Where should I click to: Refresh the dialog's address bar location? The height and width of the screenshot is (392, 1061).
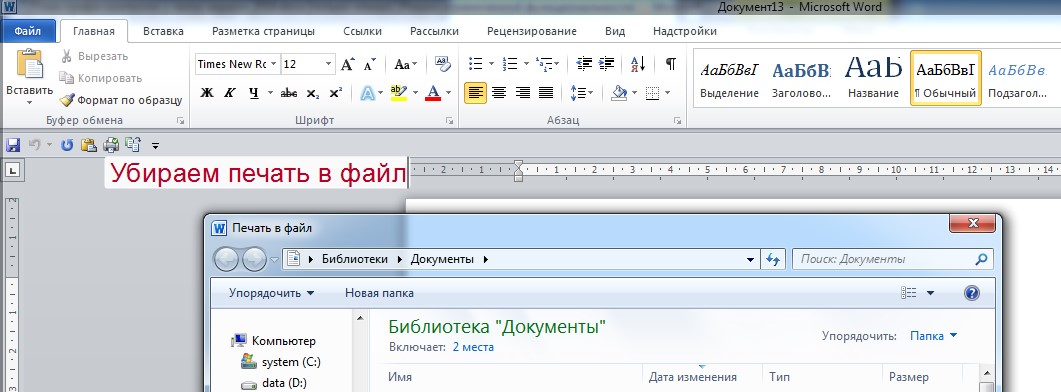tap(772, 259)
